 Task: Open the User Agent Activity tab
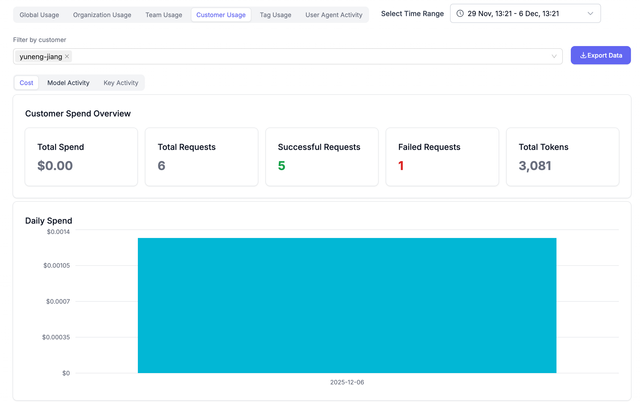coord(334,15)
